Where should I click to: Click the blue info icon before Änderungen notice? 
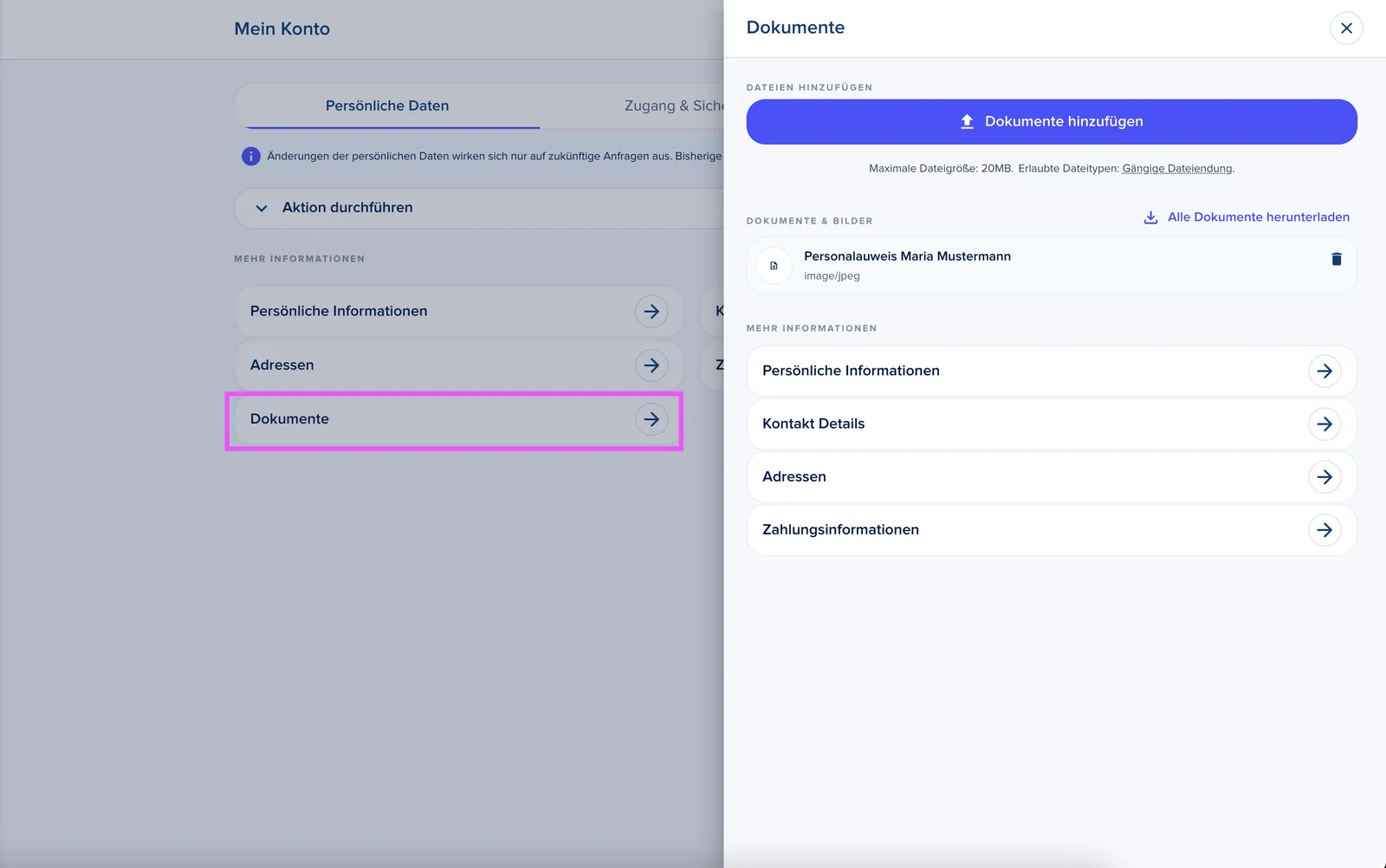(x=250, y=157)
